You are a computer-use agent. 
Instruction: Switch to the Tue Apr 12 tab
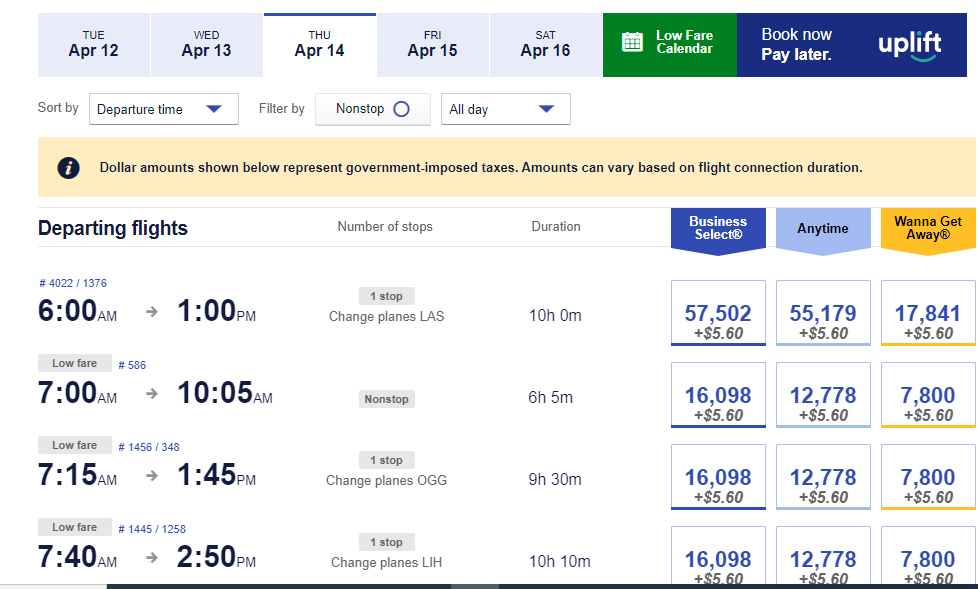(x=94, y=45)
